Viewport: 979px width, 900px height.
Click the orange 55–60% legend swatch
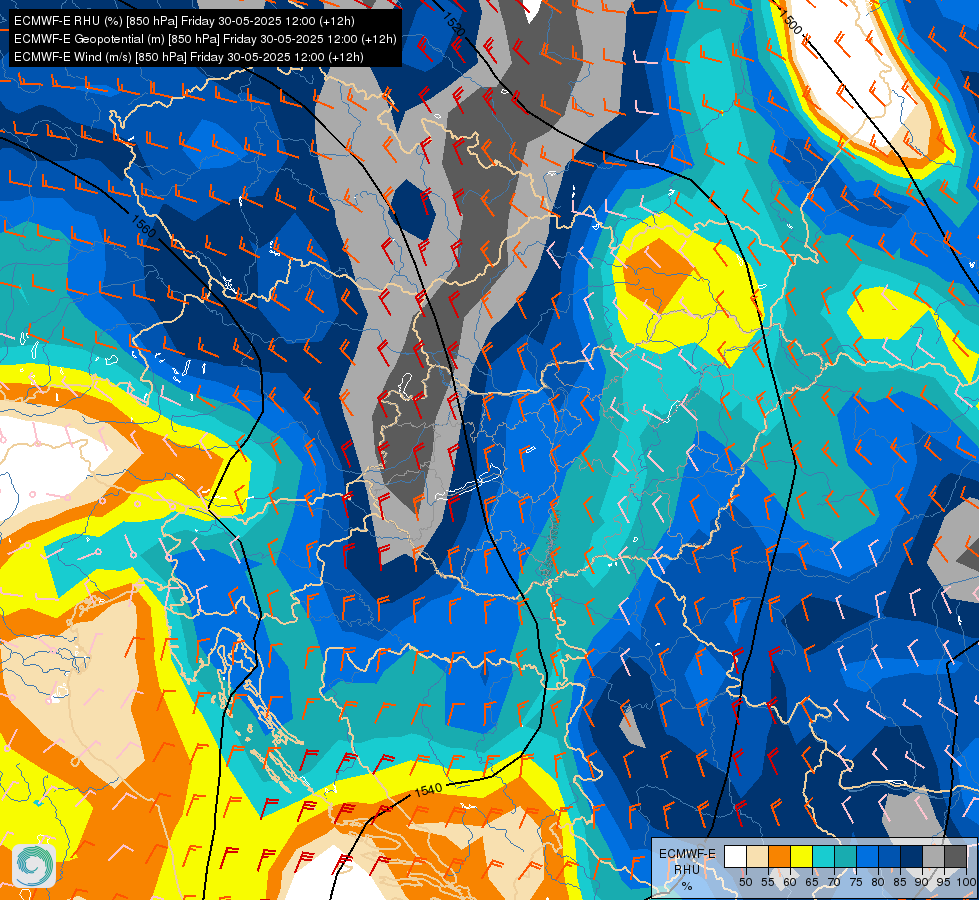779,856
